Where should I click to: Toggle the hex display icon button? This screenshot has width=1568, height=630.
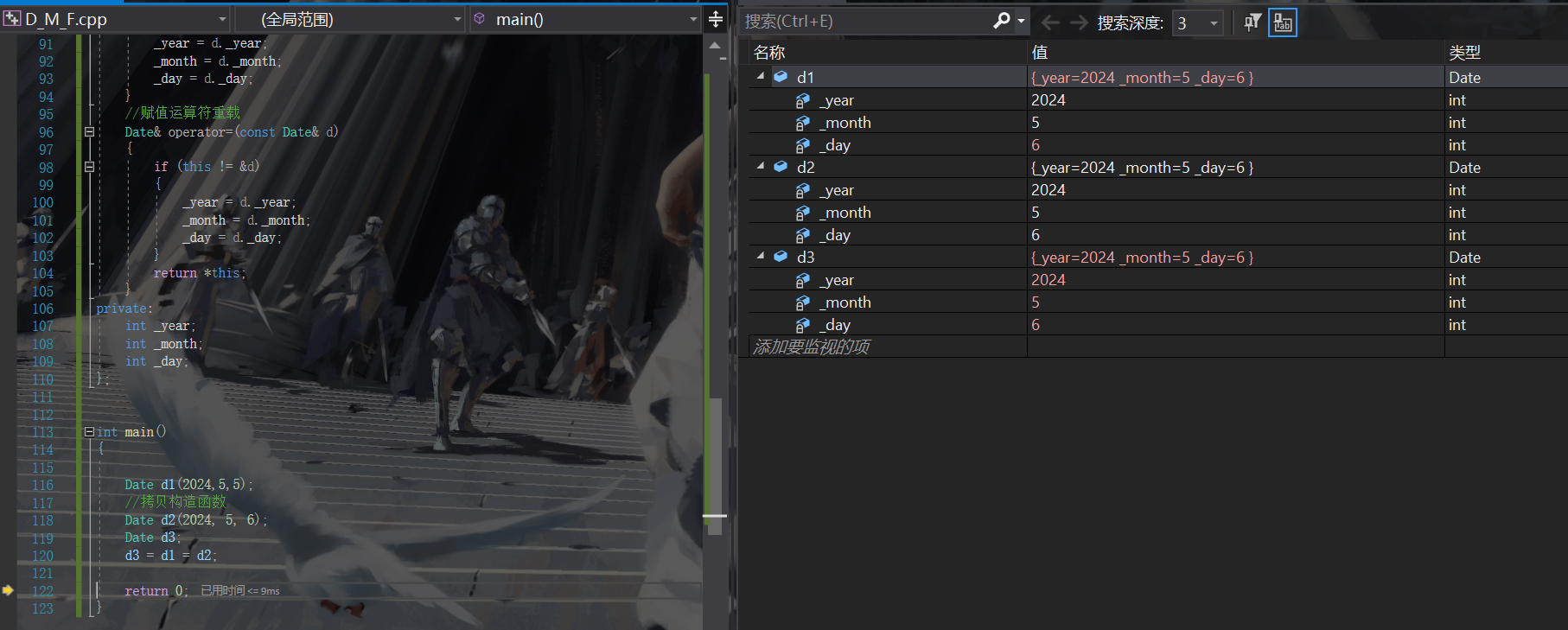(1283, 22)
